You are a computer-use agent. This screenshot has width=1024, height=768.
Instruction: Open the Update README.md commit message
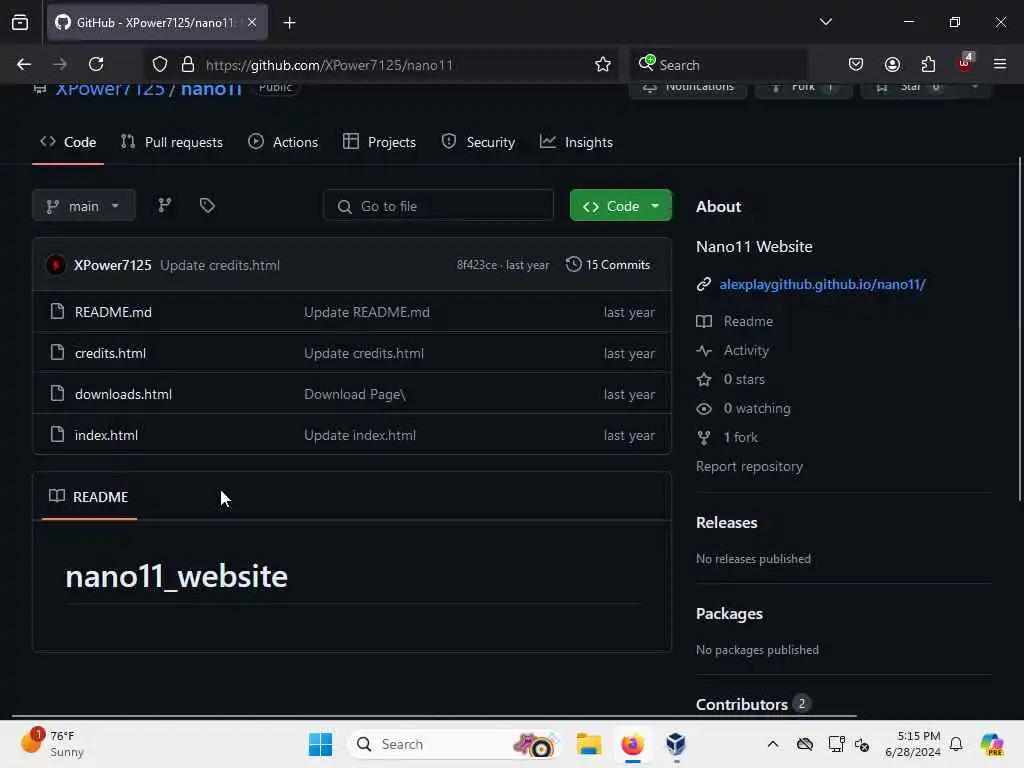click(367, 312)
